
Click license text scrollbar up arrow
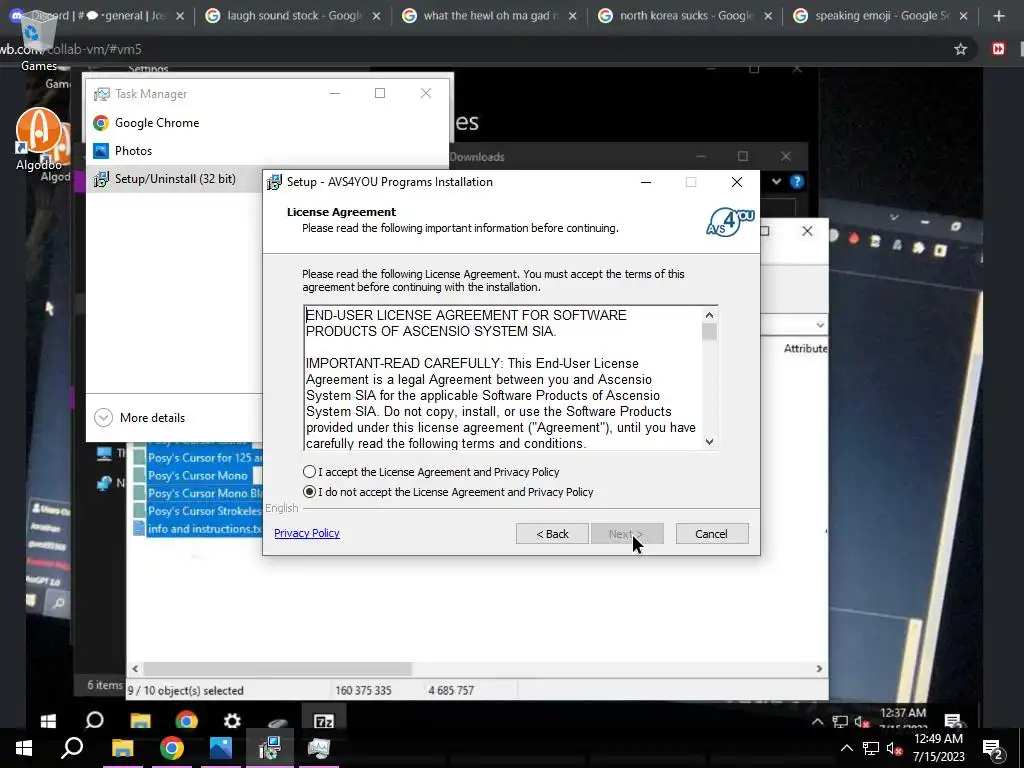click(x=709, y=315)
